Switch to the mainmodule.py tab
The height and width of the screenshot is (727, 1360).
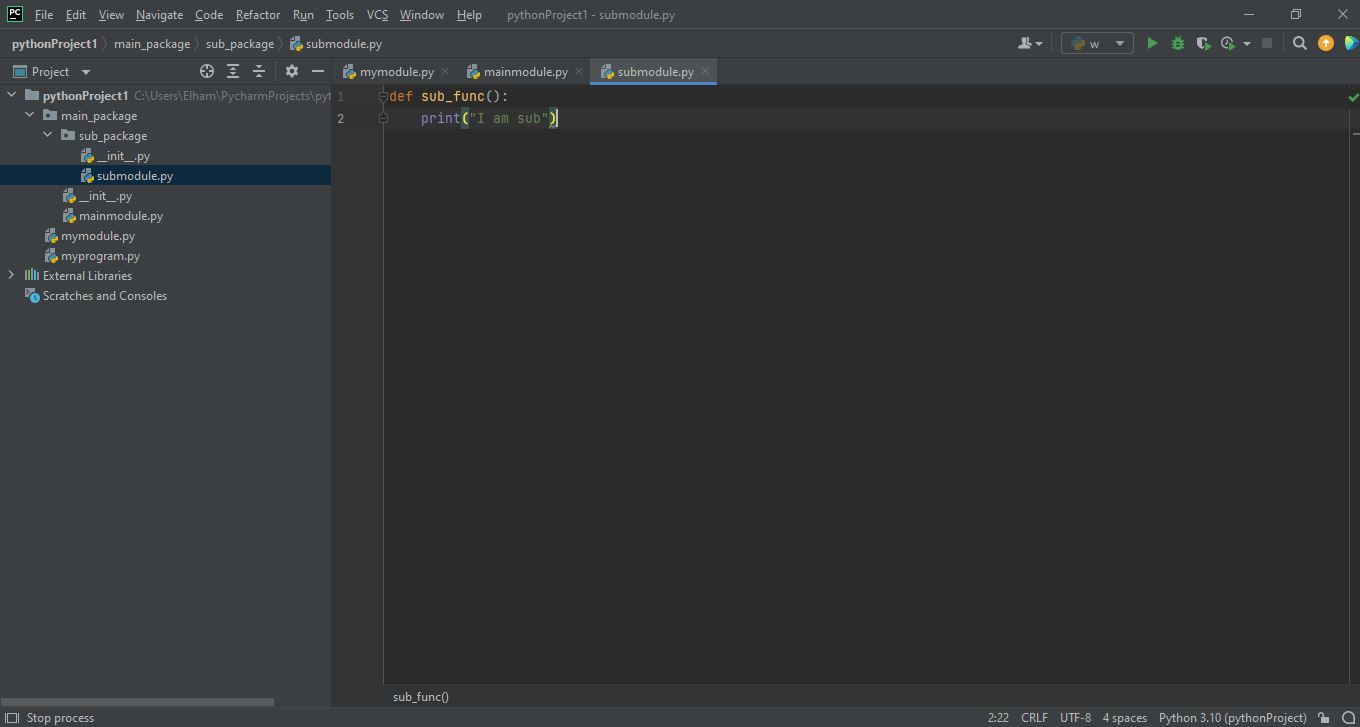click(525, 72)
